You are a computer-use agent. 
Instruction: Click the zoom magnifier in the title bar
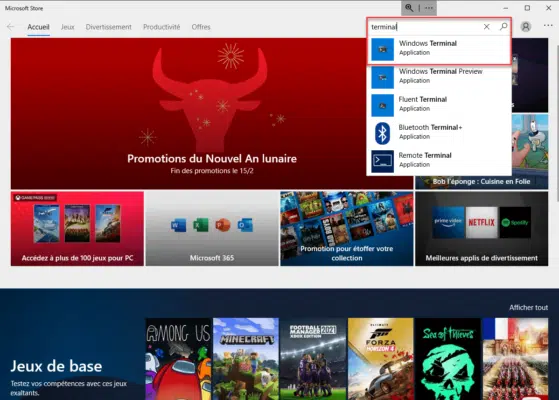409,8
